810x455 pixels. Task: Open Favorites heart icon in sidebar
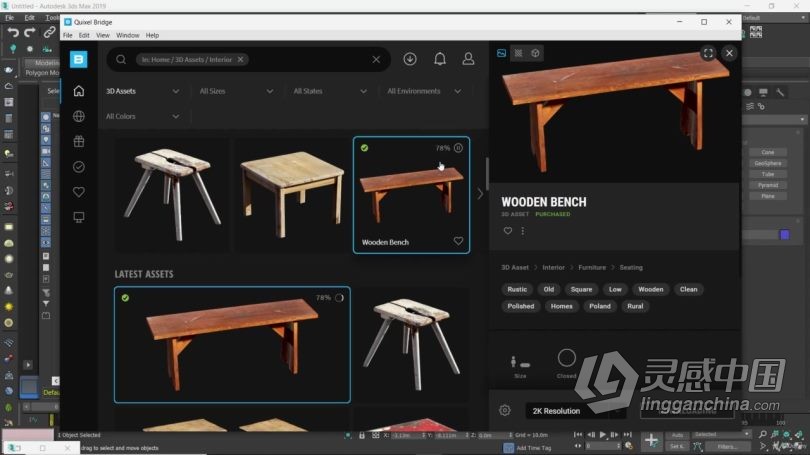(x=79, y=192)
